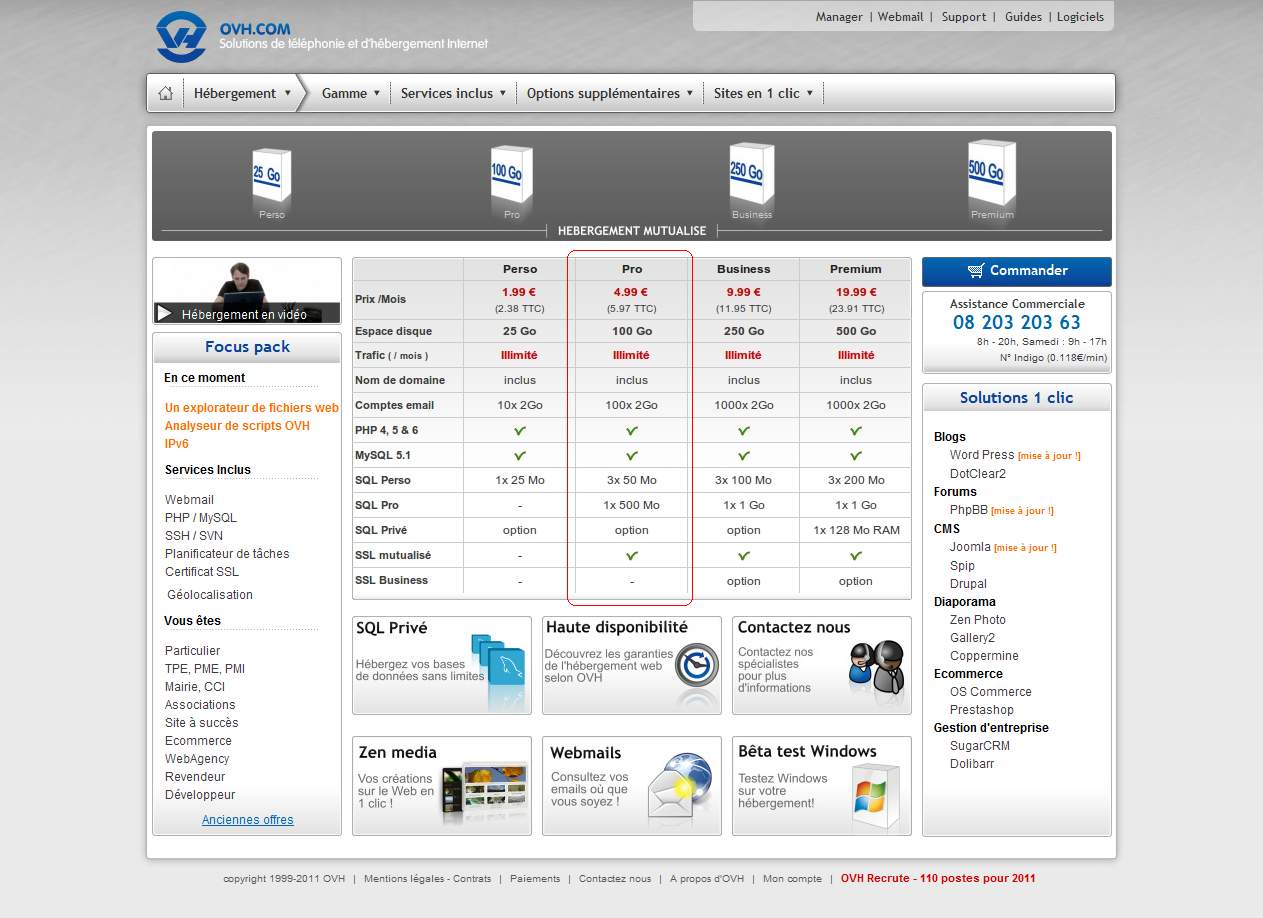The height and width of the screenshot is (918, 1263).
Task: Open SugarCRM solution link
Action: point(980,746)
